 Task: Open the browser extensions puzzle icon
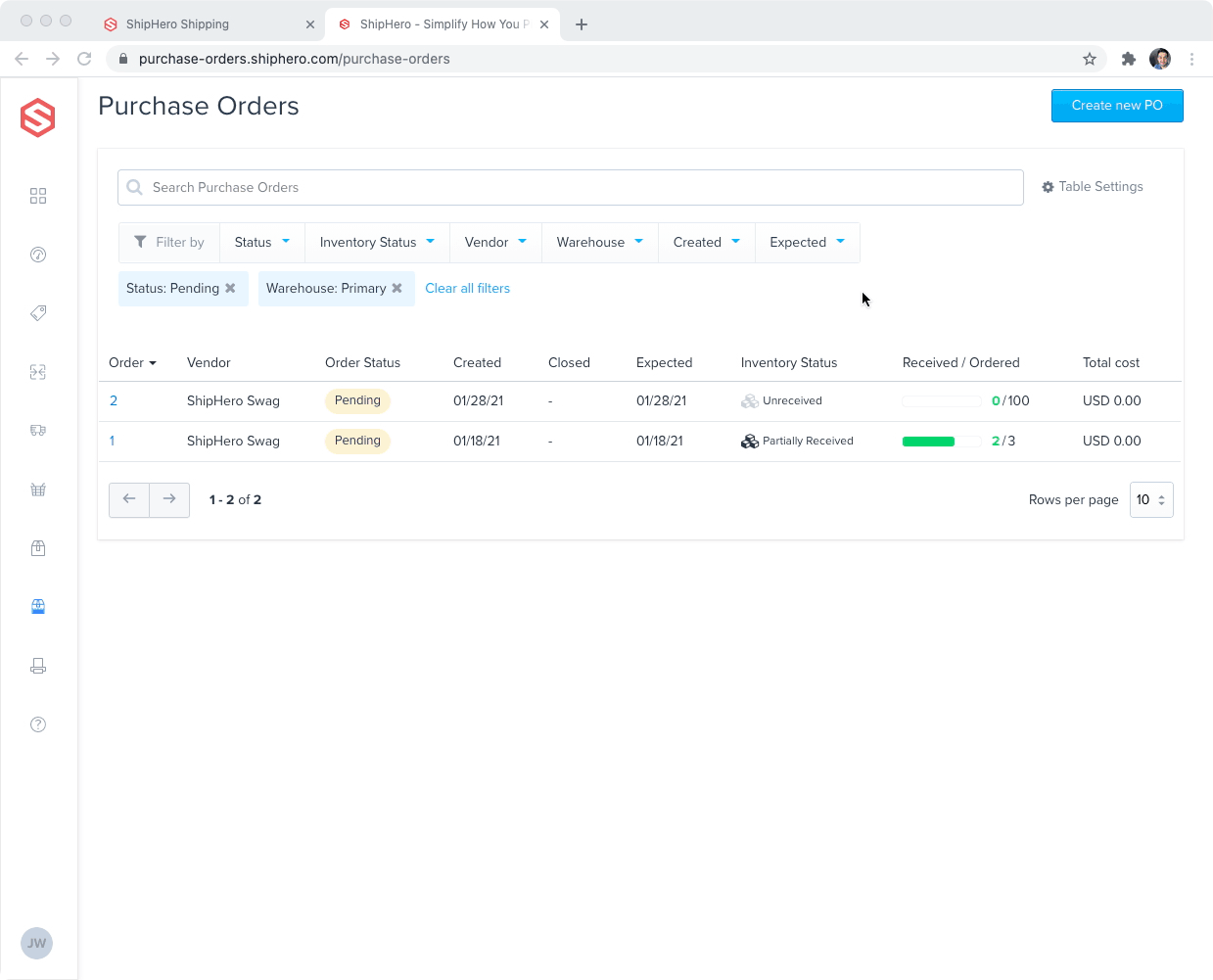tap(1128, 59)
